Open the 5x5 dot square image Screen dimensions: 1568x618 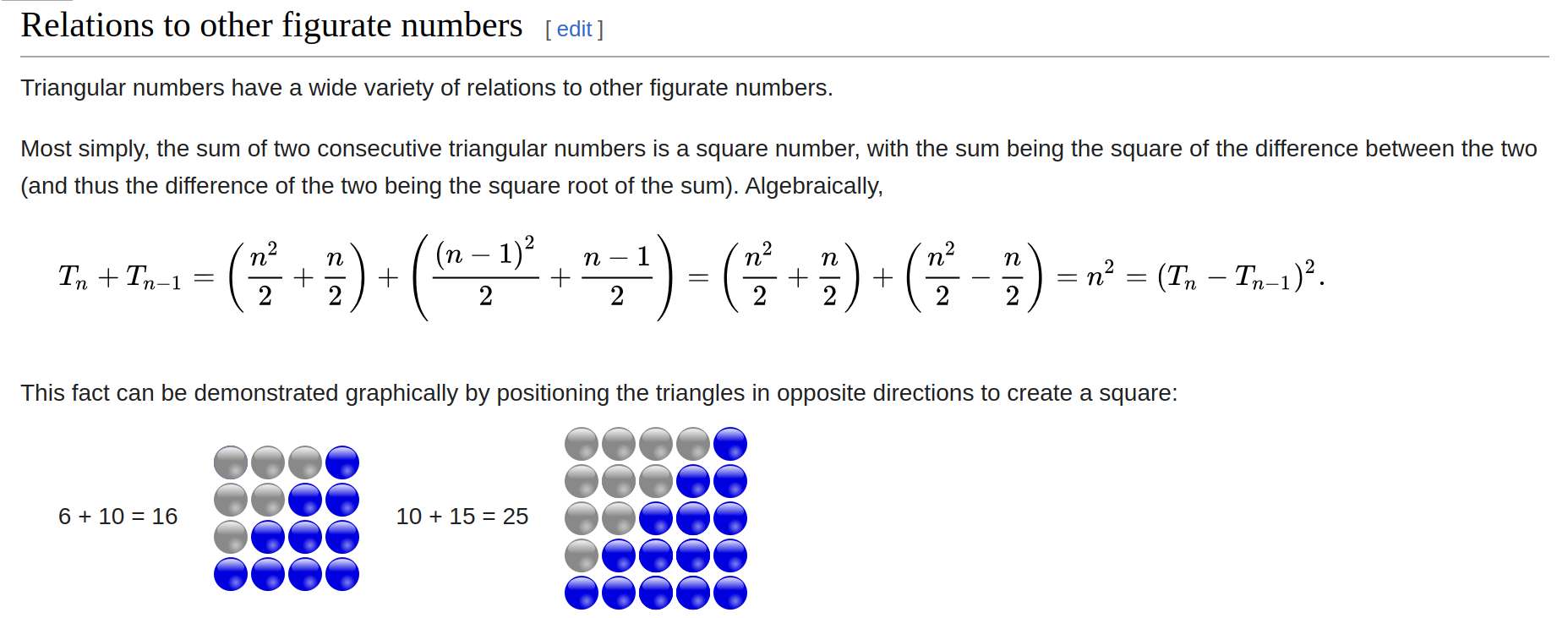(x=656, y=518)
